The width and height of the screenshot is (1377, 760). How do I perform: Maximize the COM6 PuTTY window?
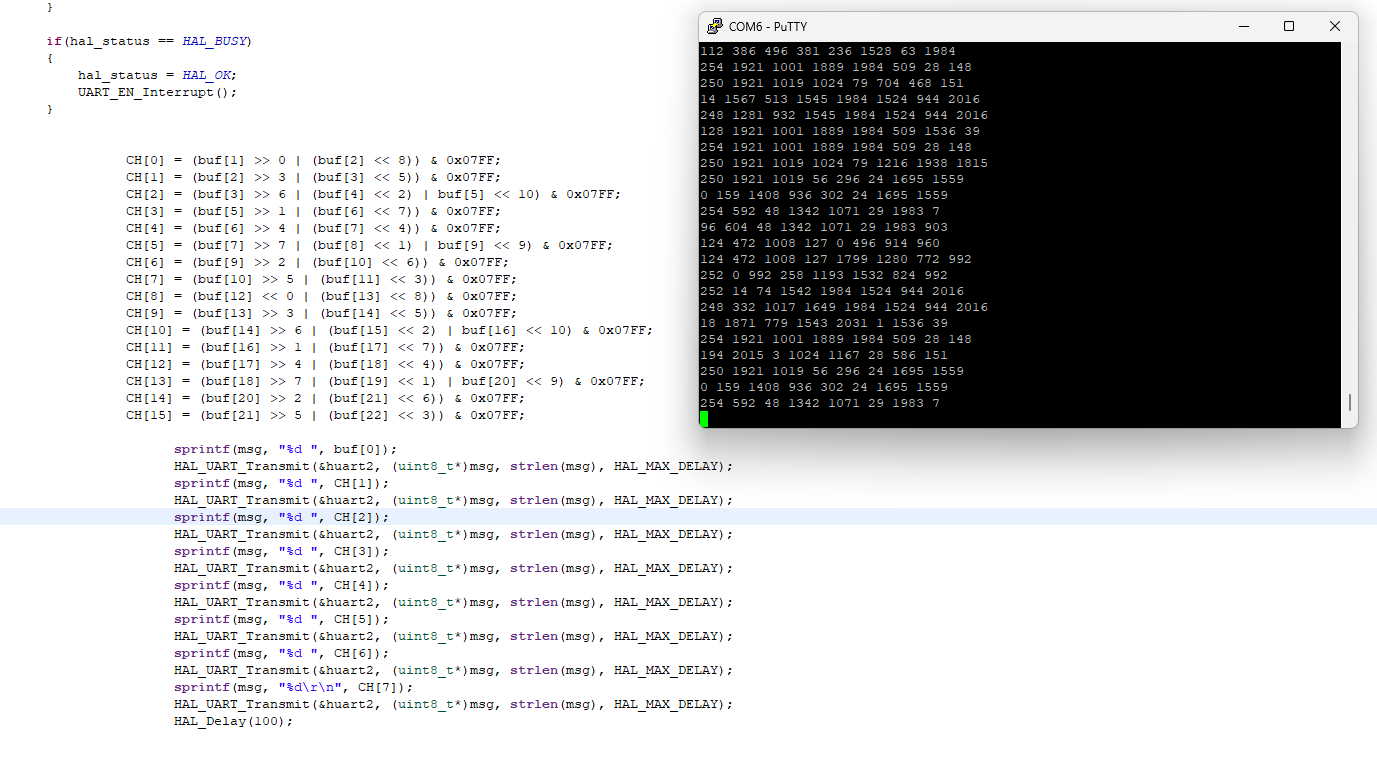1289,26
